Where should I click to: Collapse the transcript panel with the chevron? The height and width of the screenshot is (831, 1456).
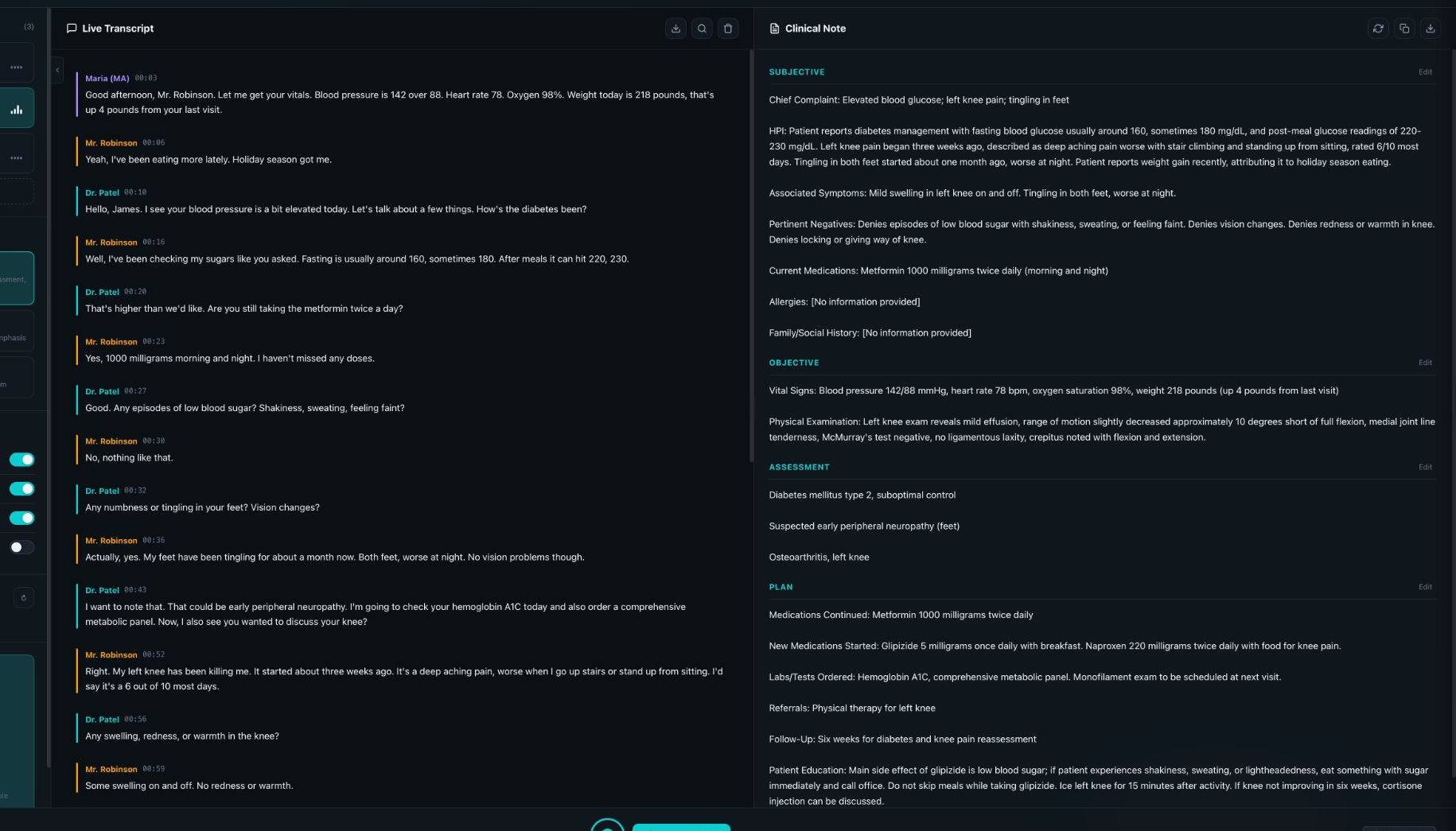coord(57,70)
